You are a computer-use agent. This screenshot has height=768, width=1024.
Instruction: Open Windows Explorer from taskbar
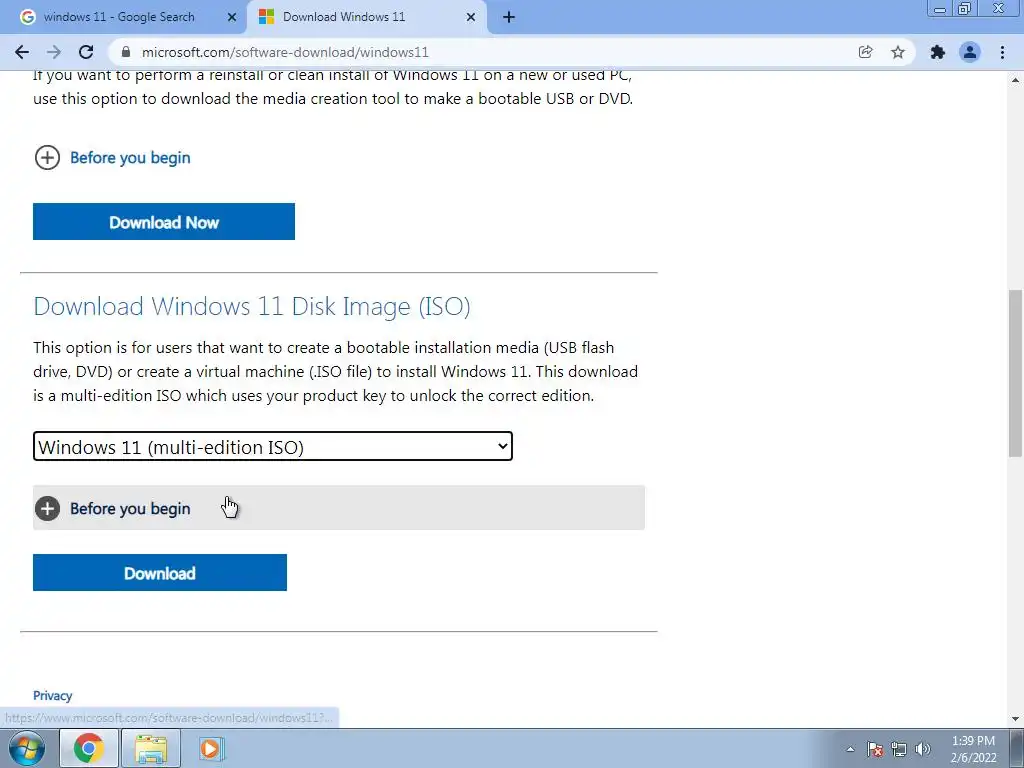click(151, 748)
